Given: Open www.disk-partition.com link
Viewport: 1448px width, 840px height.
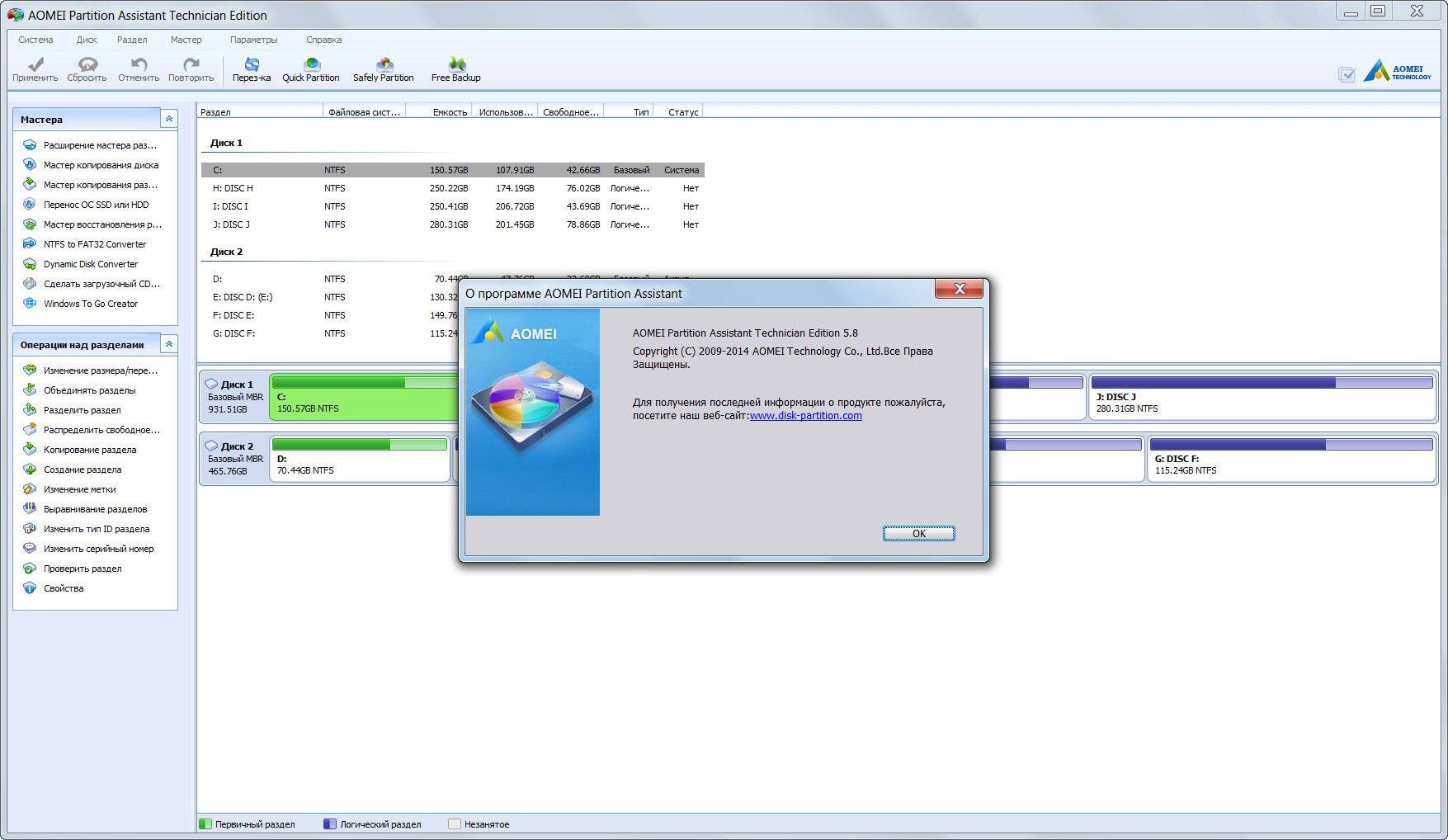Looking at the screenshot, I should (805, 416).
